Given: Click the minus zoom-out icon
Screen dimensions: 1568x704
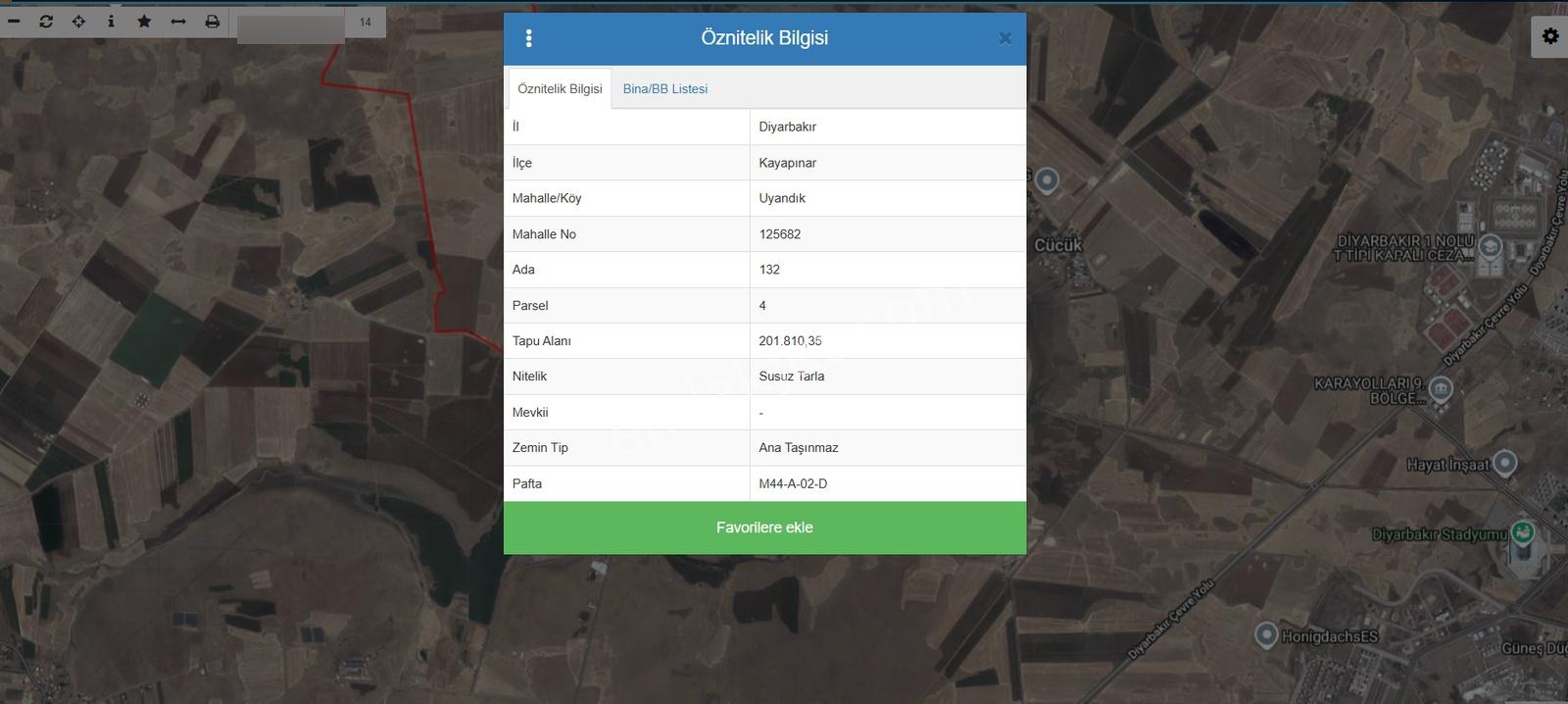Looking at the screenshot, I should pyautogui.click(x=14, y=21).
